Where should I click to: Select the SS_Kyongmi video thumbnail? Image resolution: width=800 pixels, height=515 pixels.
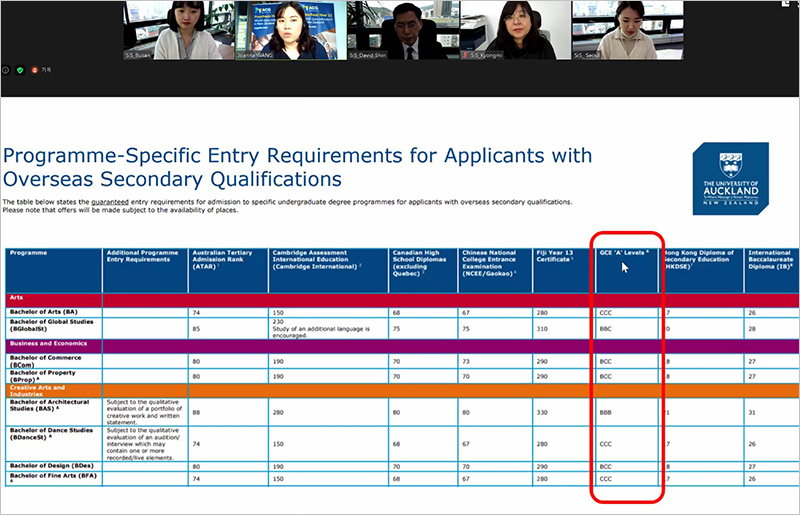[x=515, y=30]
